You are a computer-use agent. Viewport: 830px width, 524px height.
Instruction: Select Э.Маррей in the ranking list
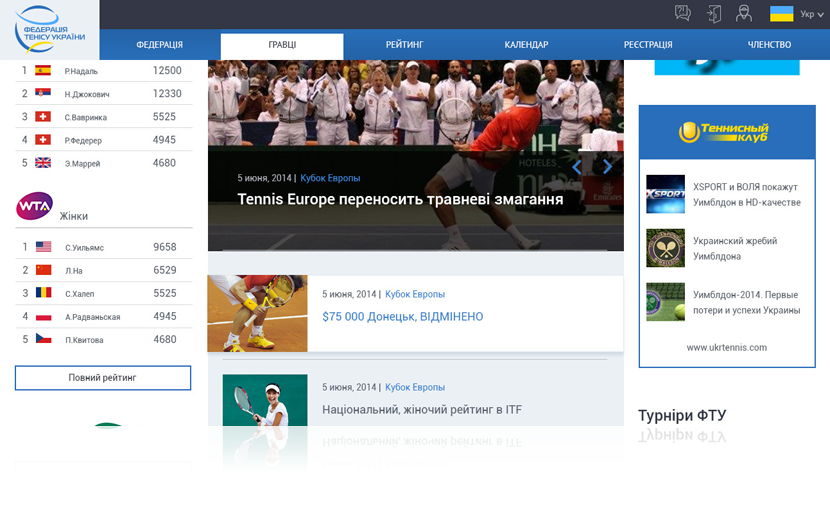[x=82, y=164]
